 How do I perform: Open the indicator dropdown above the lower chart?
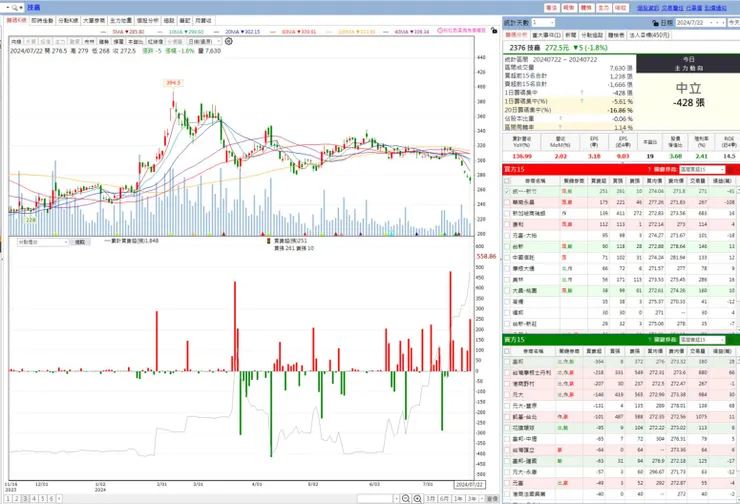(43, 242)
